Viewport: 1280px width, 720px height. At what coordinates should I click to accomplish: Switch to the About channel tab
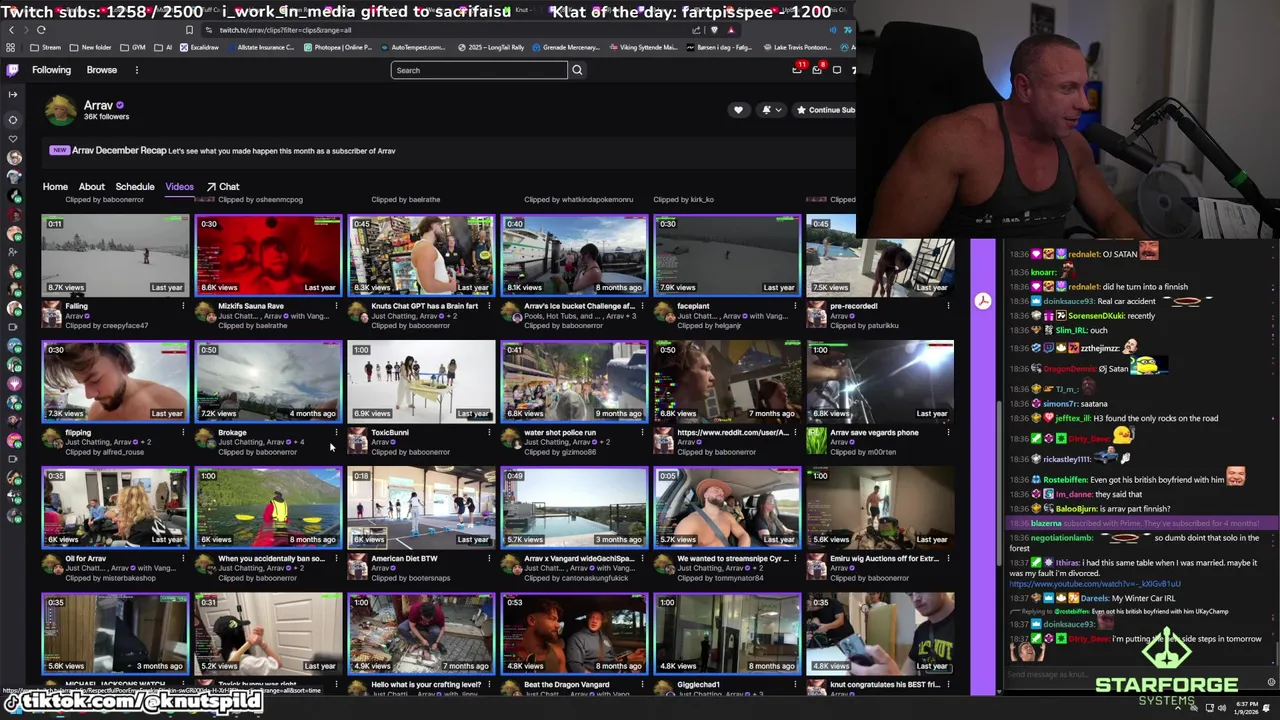point(91,187)
